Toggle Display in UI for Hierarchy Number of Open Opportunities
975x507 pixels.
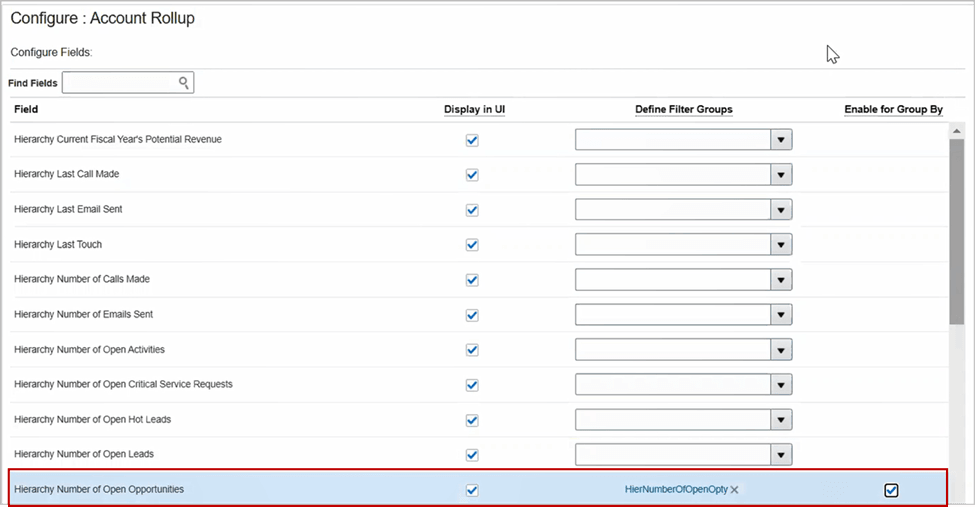pos(472,490)
